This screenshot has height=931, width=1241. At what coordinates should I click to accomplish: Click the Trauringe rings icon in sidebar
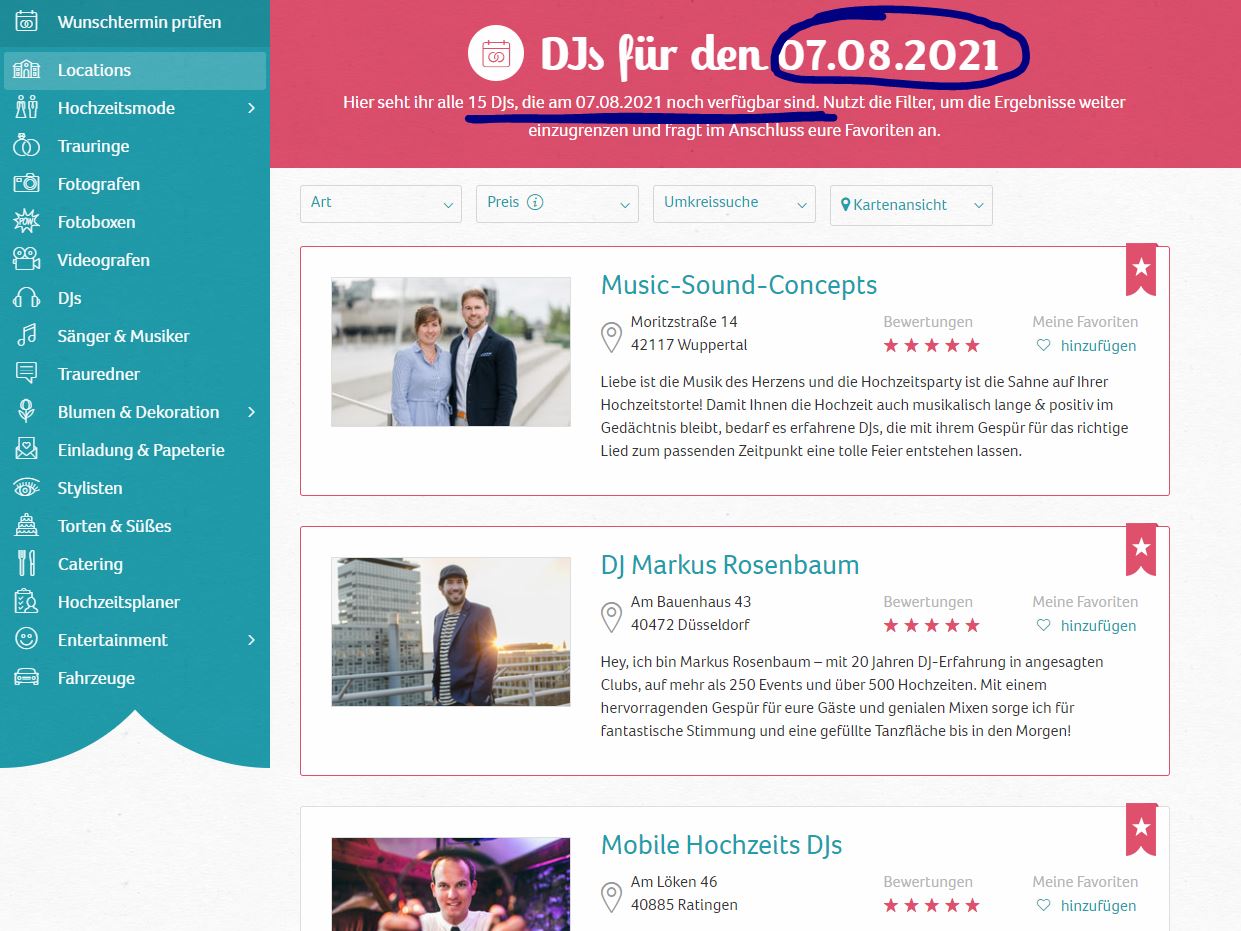pos(26,146)
